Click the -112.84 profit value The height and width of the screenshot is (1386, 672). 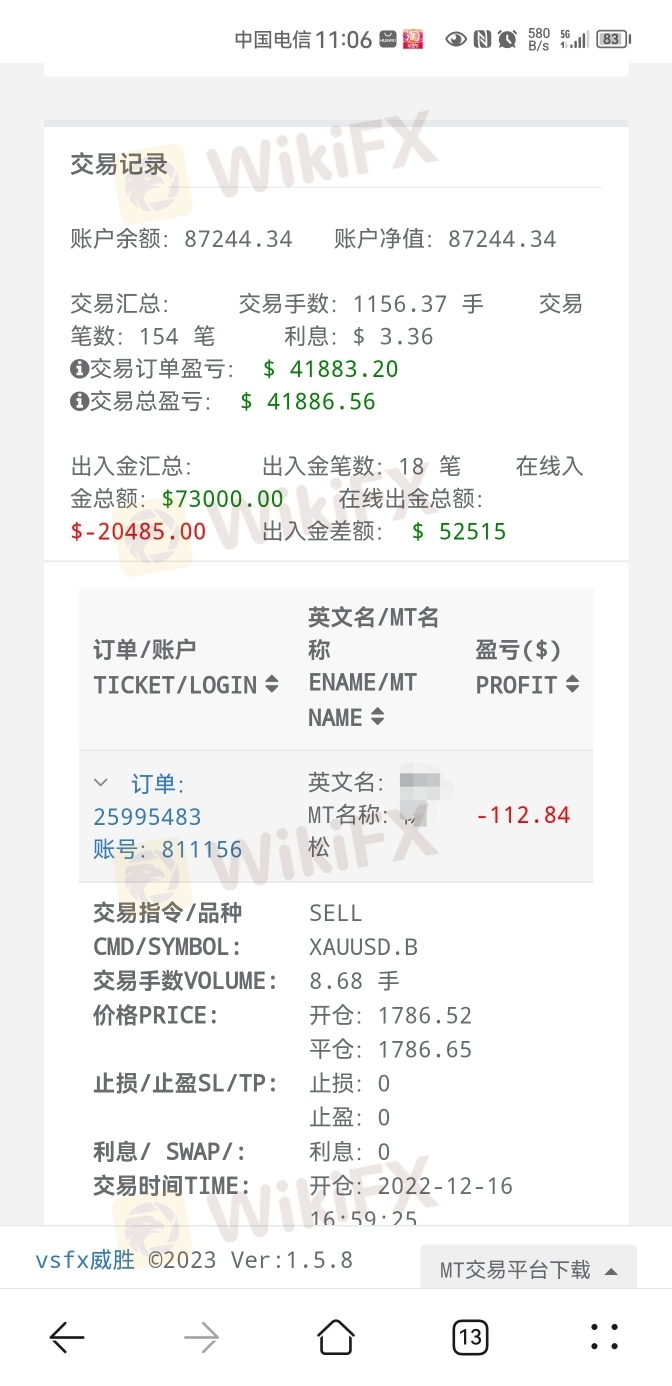[x=523, y=815]
